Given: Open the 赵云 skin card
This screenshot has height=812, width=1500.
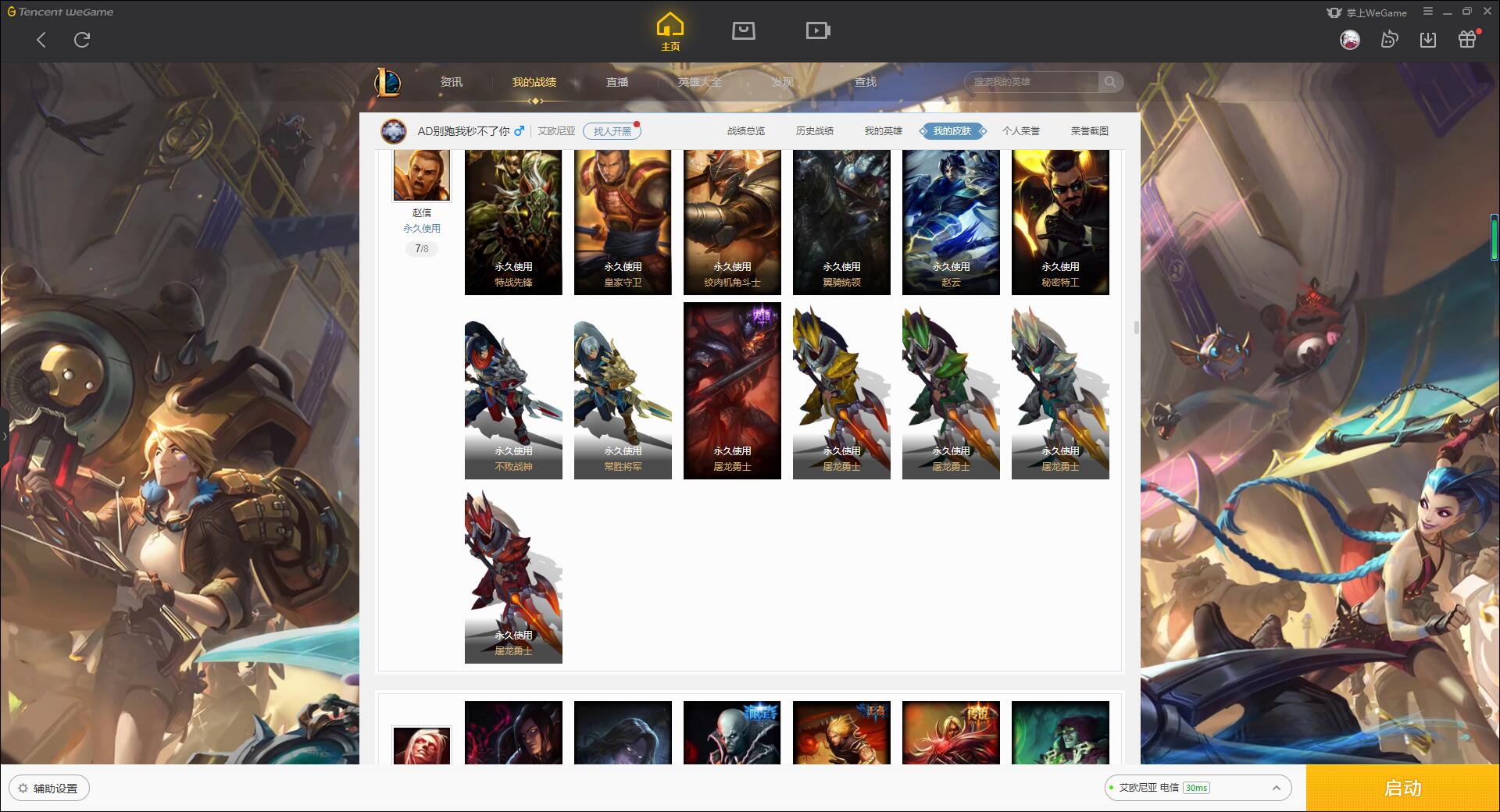Looking at the screenshot, I should click(x=951, y=223).
